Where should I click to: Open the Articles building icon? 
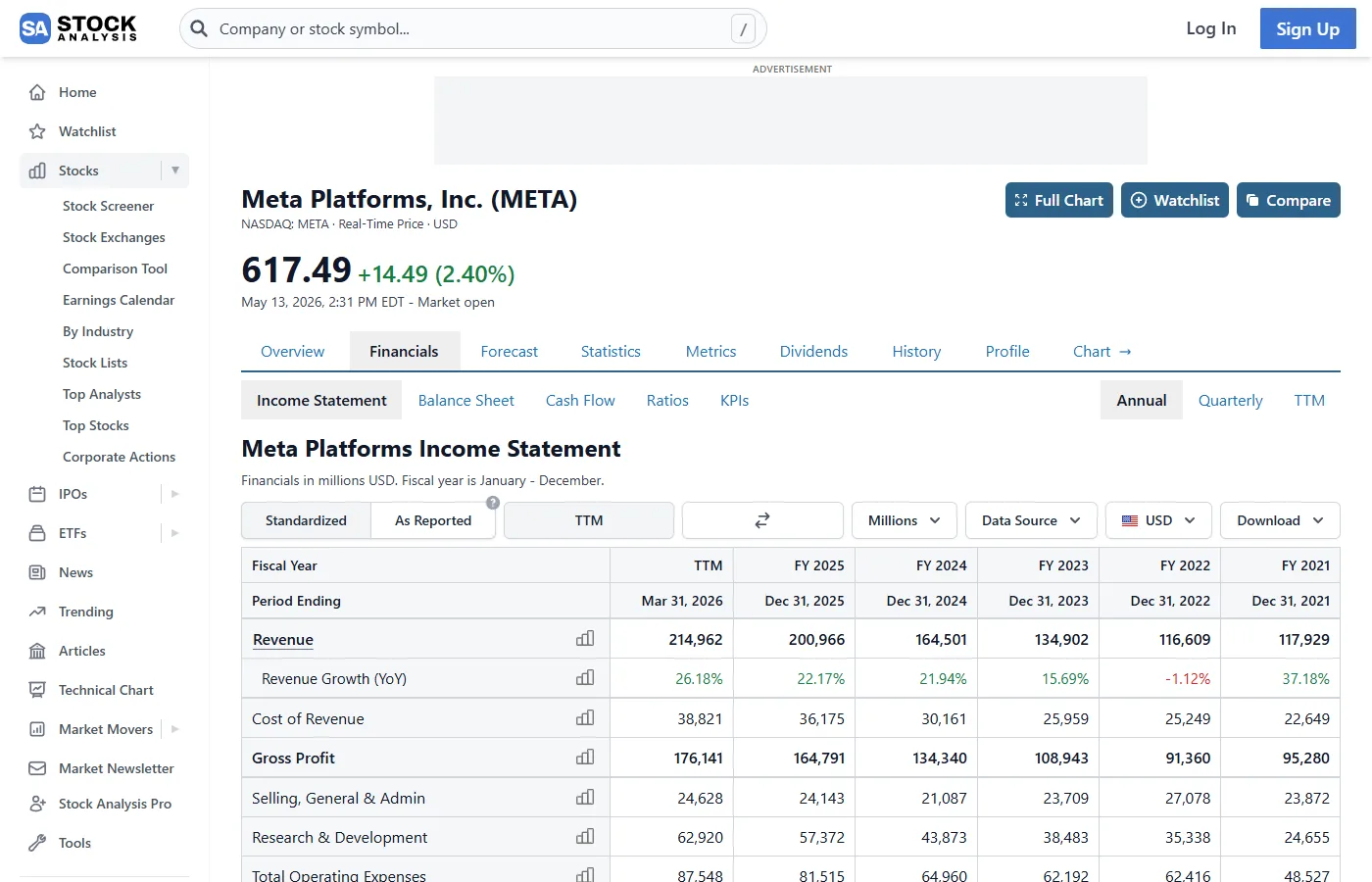(x=37, y=651)
